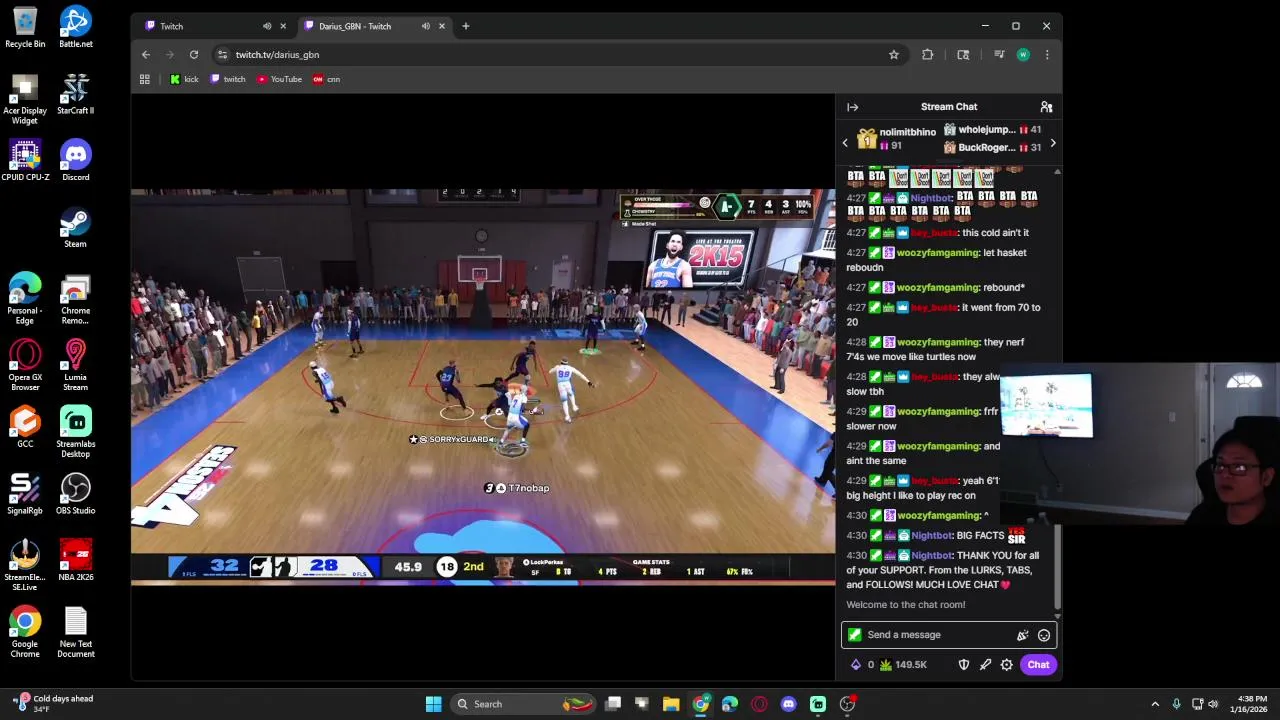Open the 149.5K channel points balance
Viewport: 1280px width, 720px height.
tap(903, 665)
